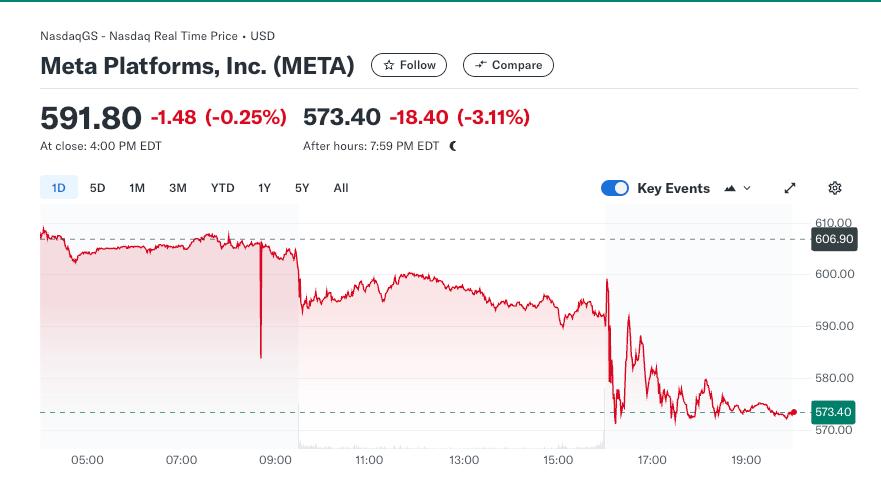This screenshot has height=482, width=881.
Task: Switch to 5D time range
Action: click(x=97, y=188)
